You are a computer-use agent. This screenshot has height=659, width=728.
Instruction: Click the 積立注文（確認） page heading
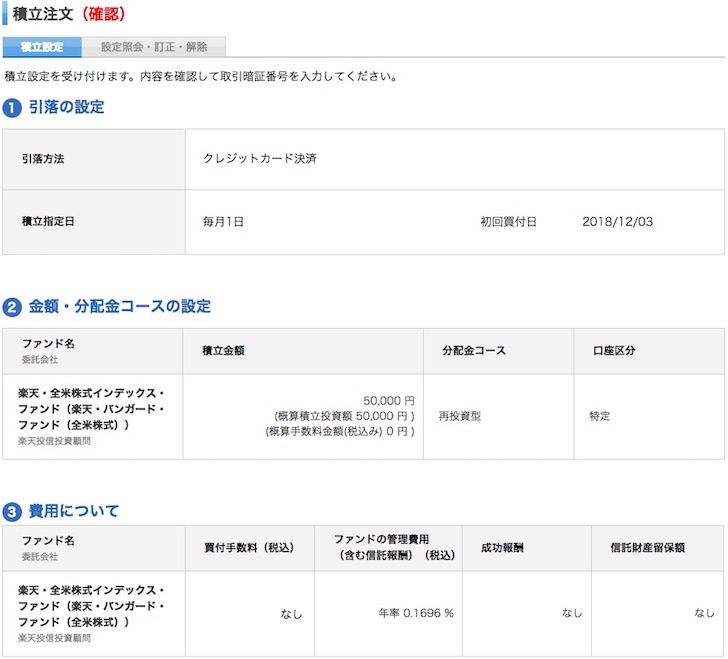(x=69, y=14)
